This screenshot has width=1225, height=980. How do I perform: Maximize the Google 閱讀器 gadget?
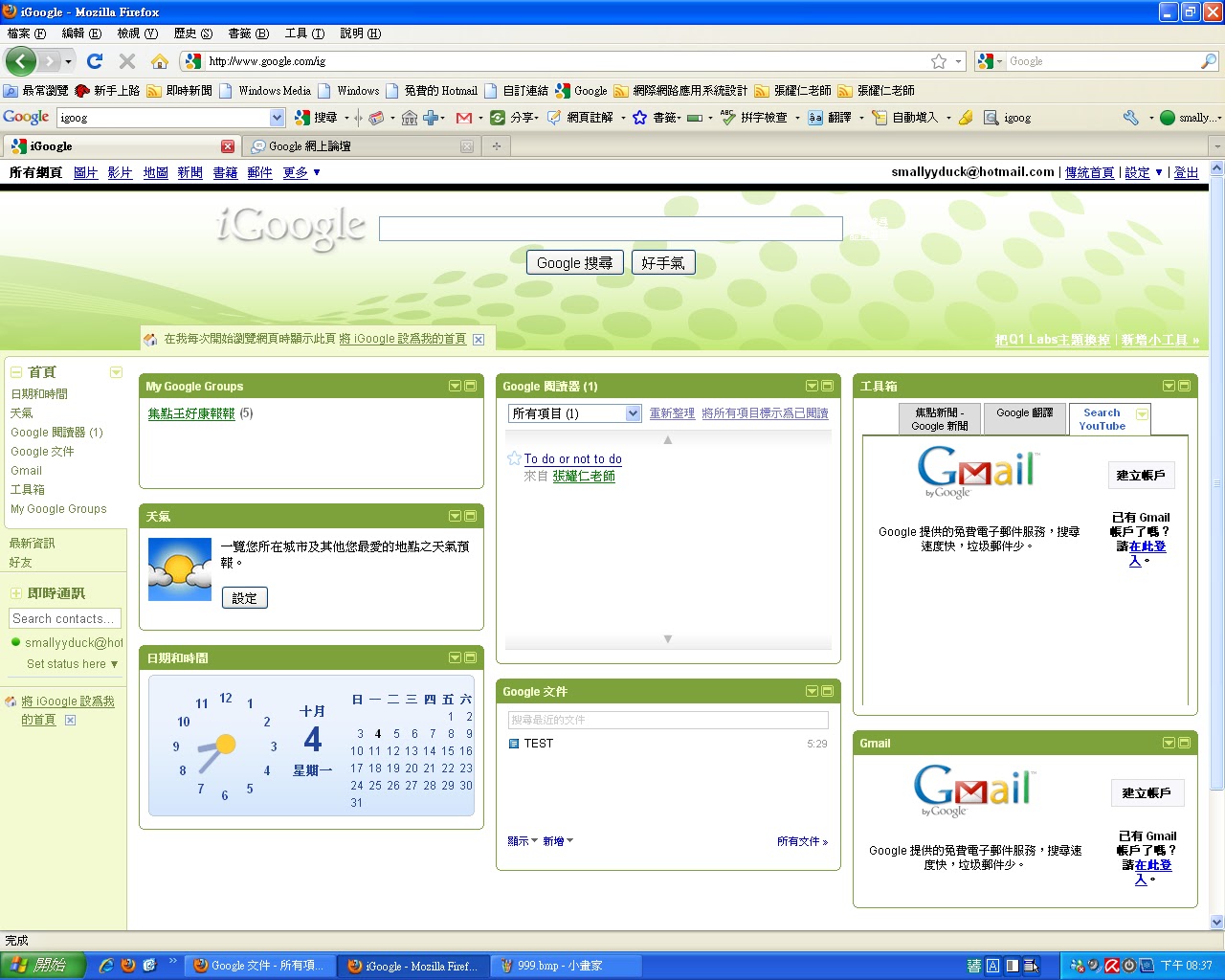pos(828,386)
